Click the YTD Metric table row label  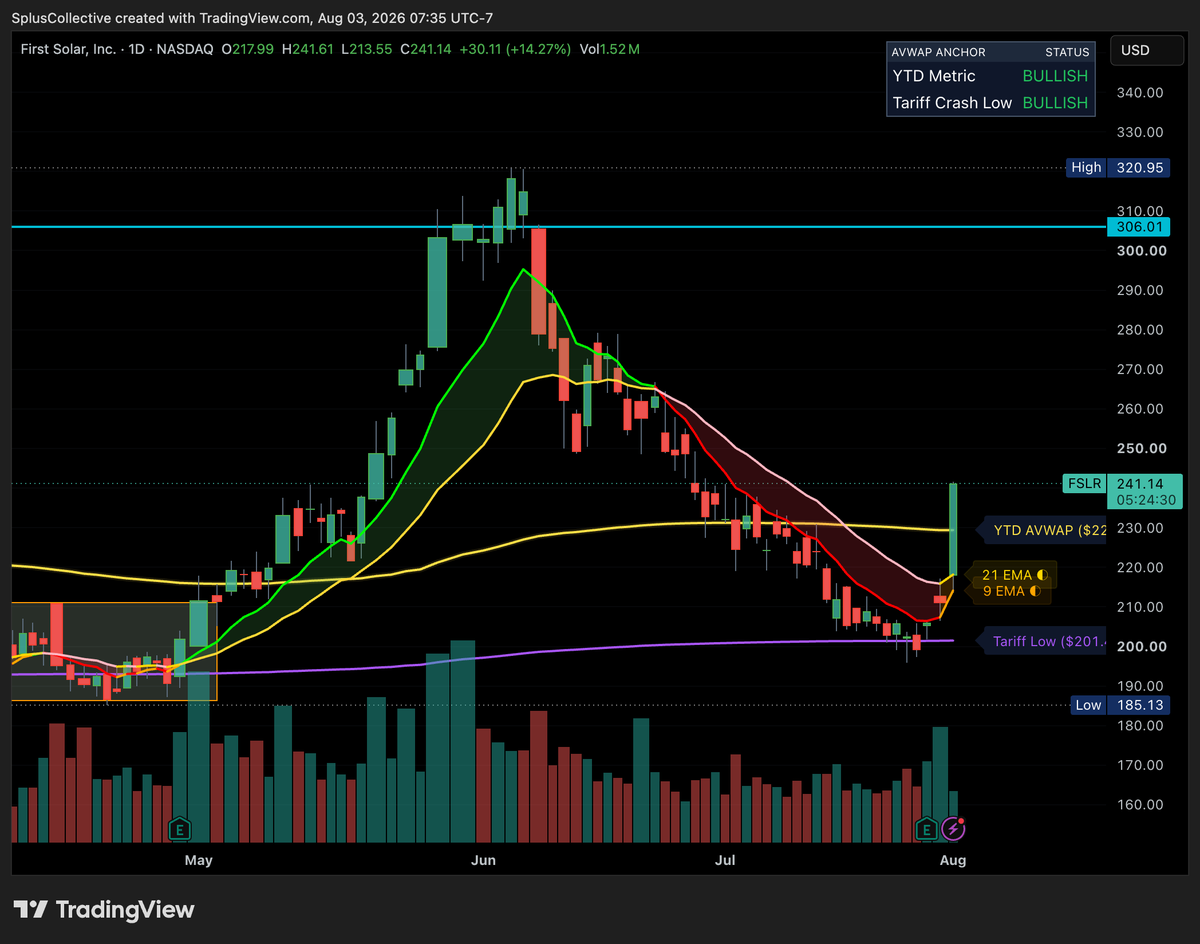click(934, 76)
